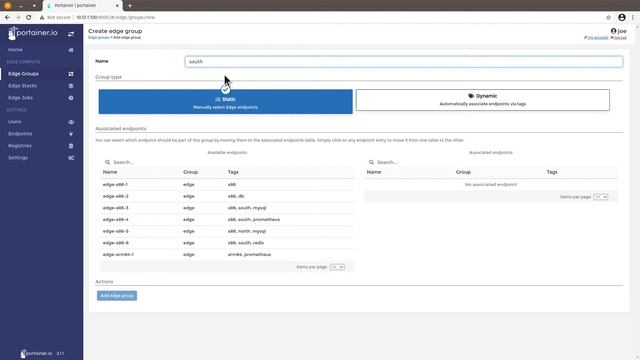Go forward in browser history
Screen dimensions: 640x360
pos(18,18)
